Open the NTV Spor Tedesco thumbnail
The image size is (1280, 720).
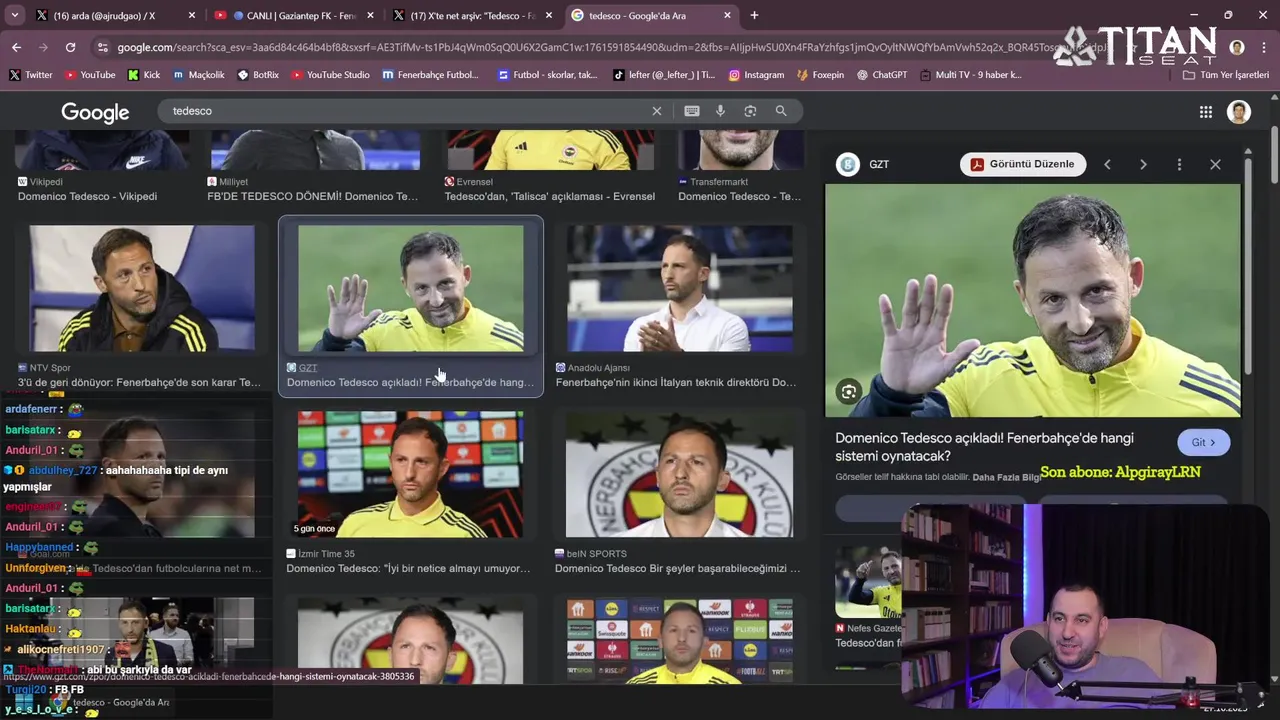pyautogui.click(x=142, y=288)
